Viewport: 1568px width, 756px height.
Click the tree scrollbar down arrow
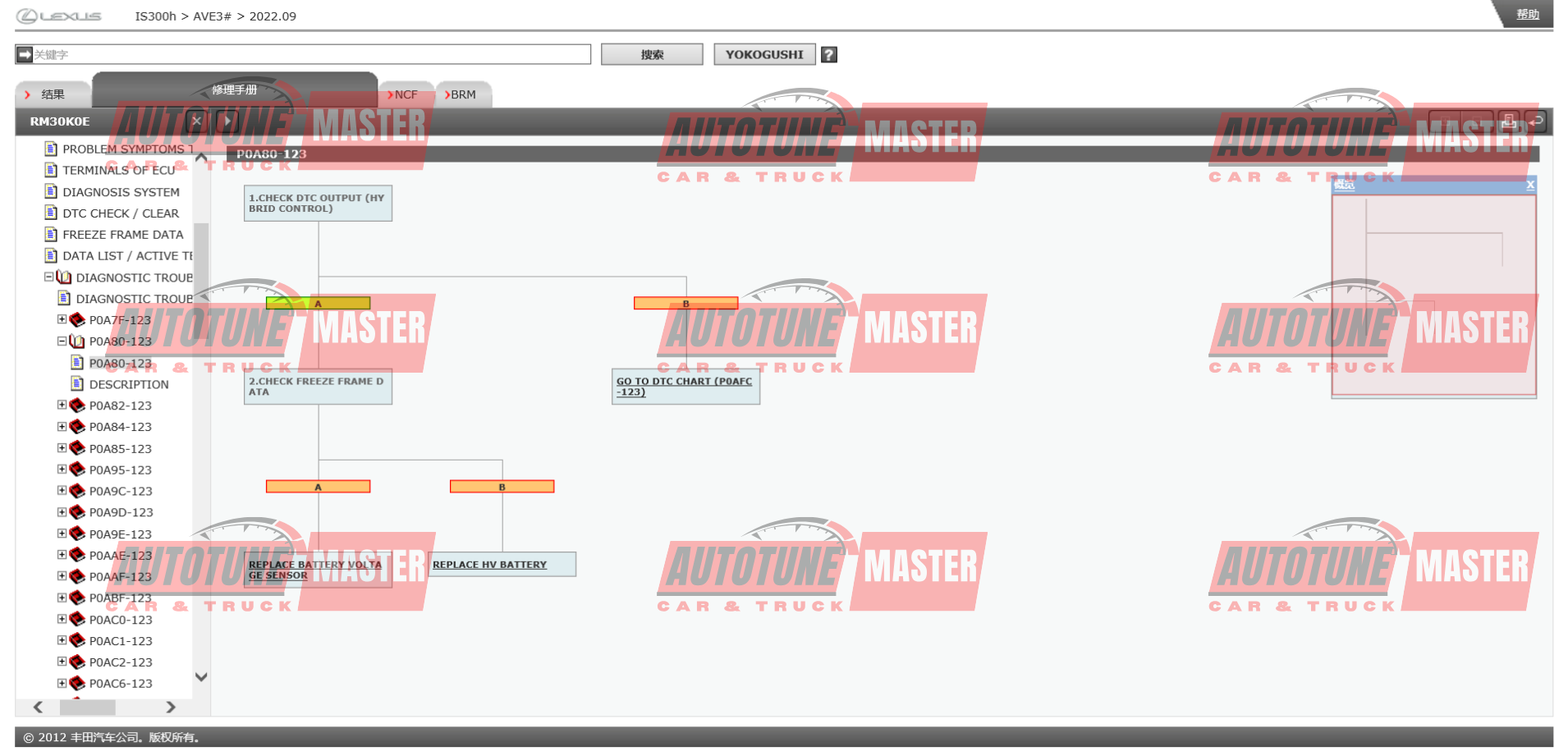tap(201, 677)
